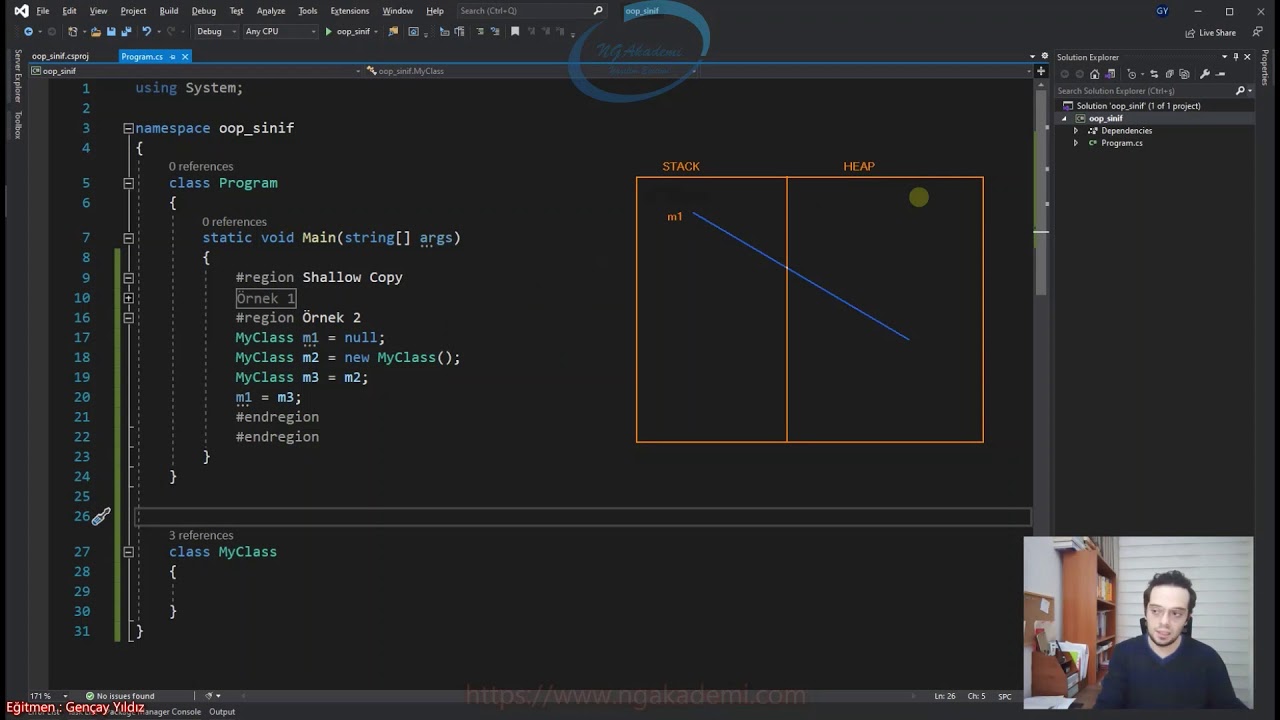The image size is (1280, 720).
Task: Click the search magnifier in Solution Explorer
Action: click(x=1240, y=91)
